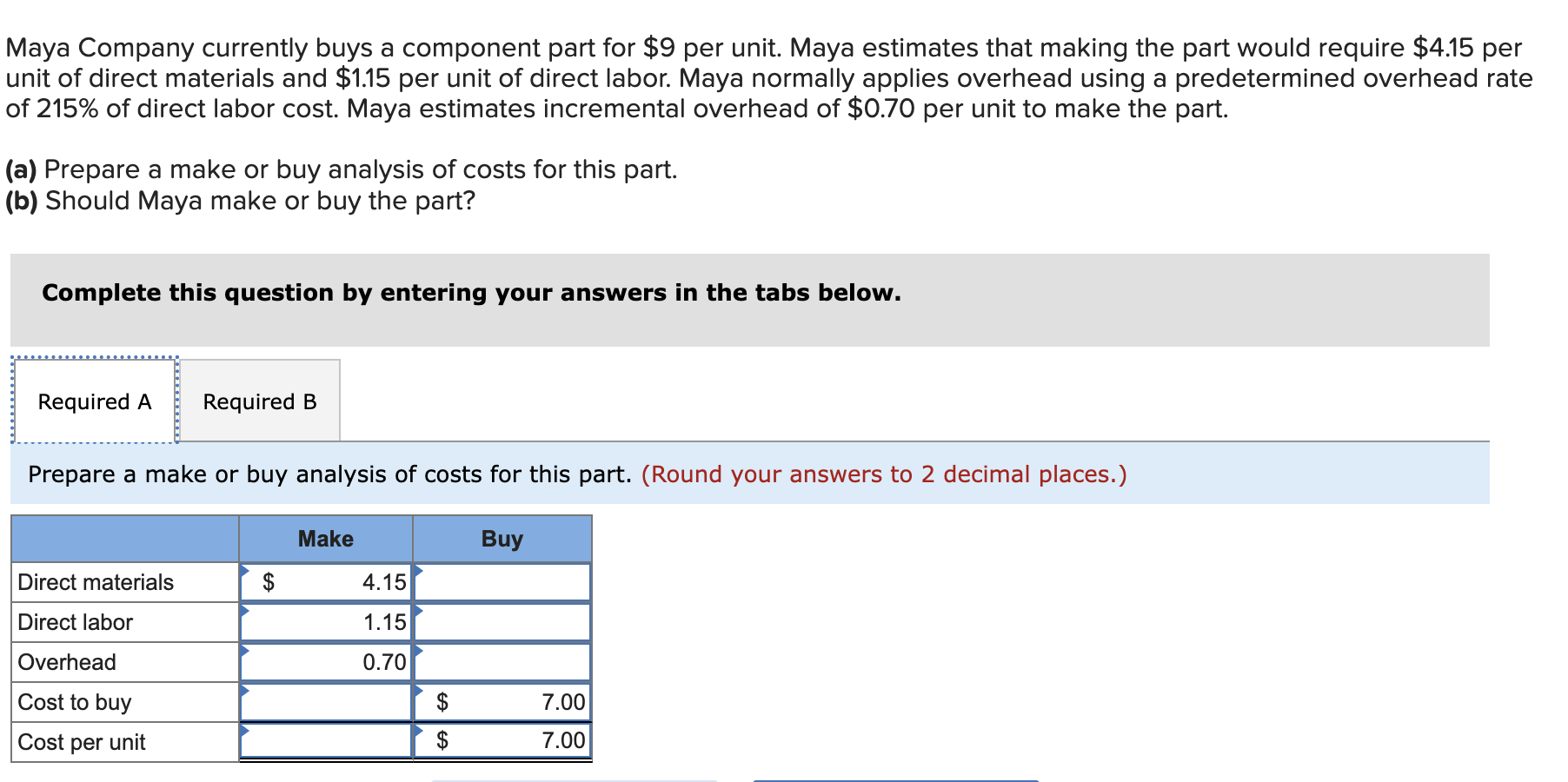The width and height of the screenshot is (1568, 782).
Task: Click the Cost to buy Buy cell showing 7.00
Action: [x=513, y=701]
